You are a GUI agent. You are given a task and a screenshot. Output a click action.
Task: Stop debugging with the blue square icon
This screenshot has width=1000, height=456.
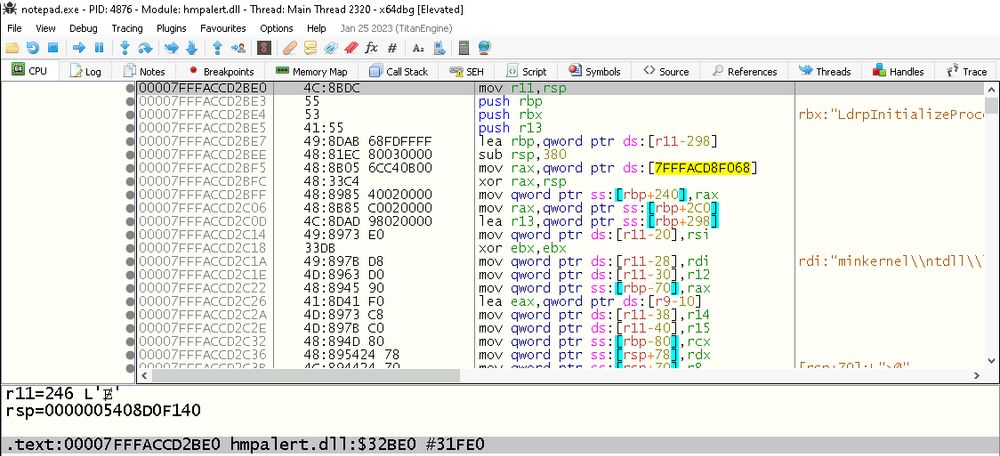coord(53,48)
